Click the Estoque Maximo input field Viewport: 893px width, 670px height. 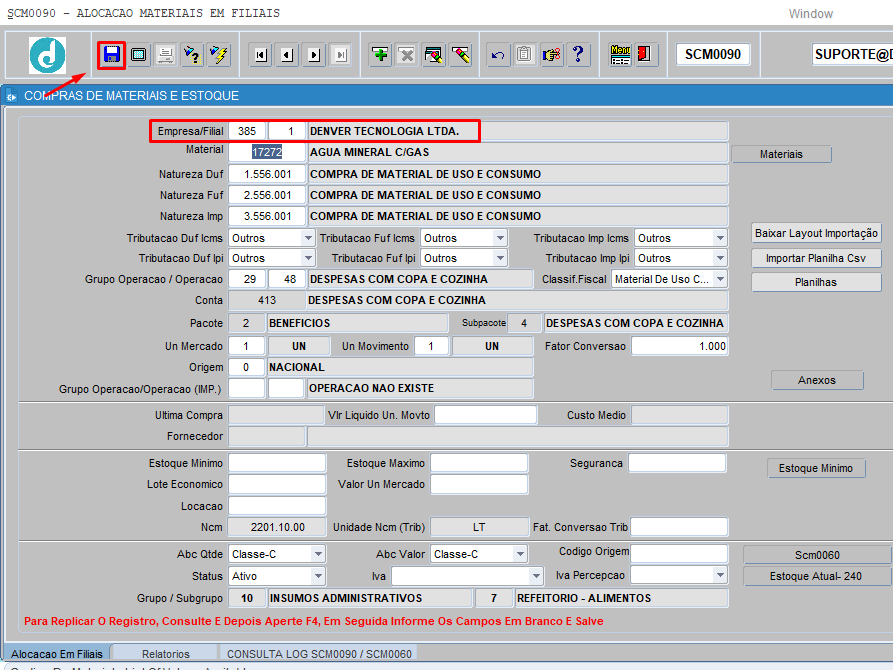479,463
